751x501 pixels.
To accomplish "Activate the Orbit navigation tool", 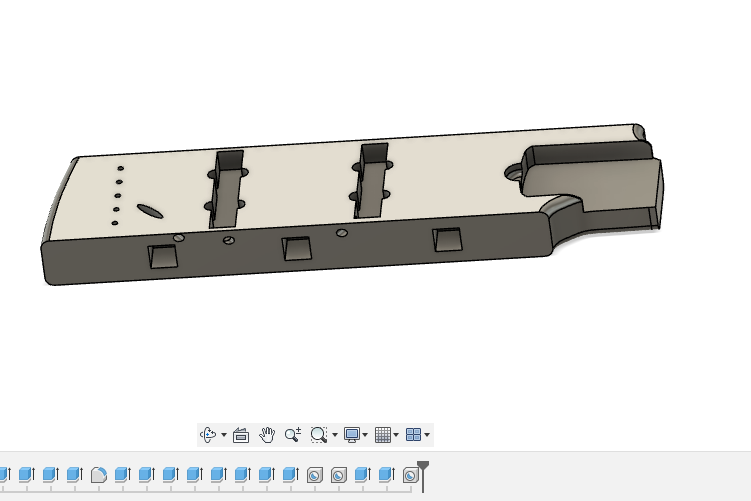I will click(x=208, y=435).
